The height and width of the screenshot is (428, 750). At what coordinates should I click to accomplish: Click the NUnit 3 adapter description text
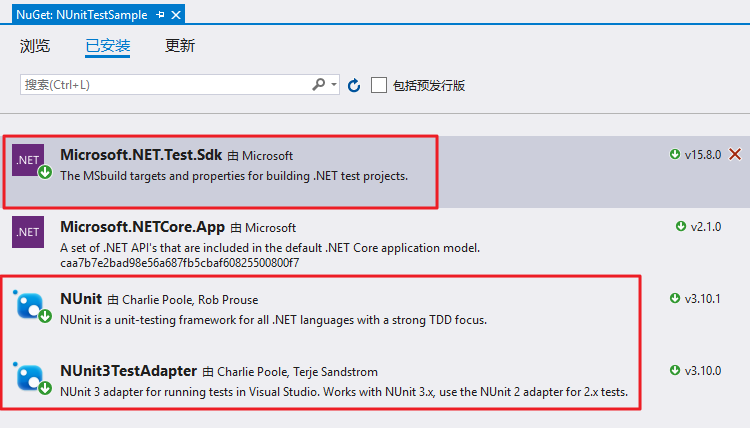coord(344,392)
